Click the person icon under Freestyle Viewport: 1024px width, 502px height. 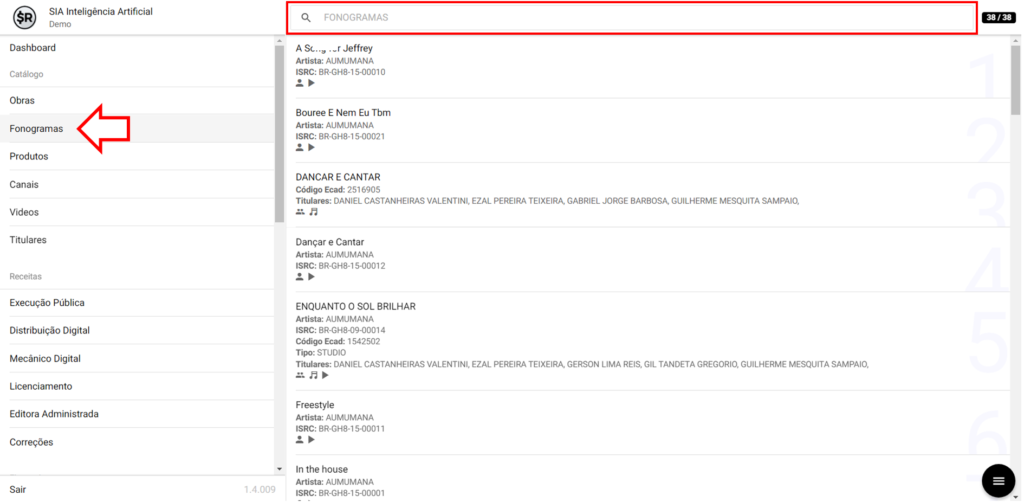(x=300, y=440)
